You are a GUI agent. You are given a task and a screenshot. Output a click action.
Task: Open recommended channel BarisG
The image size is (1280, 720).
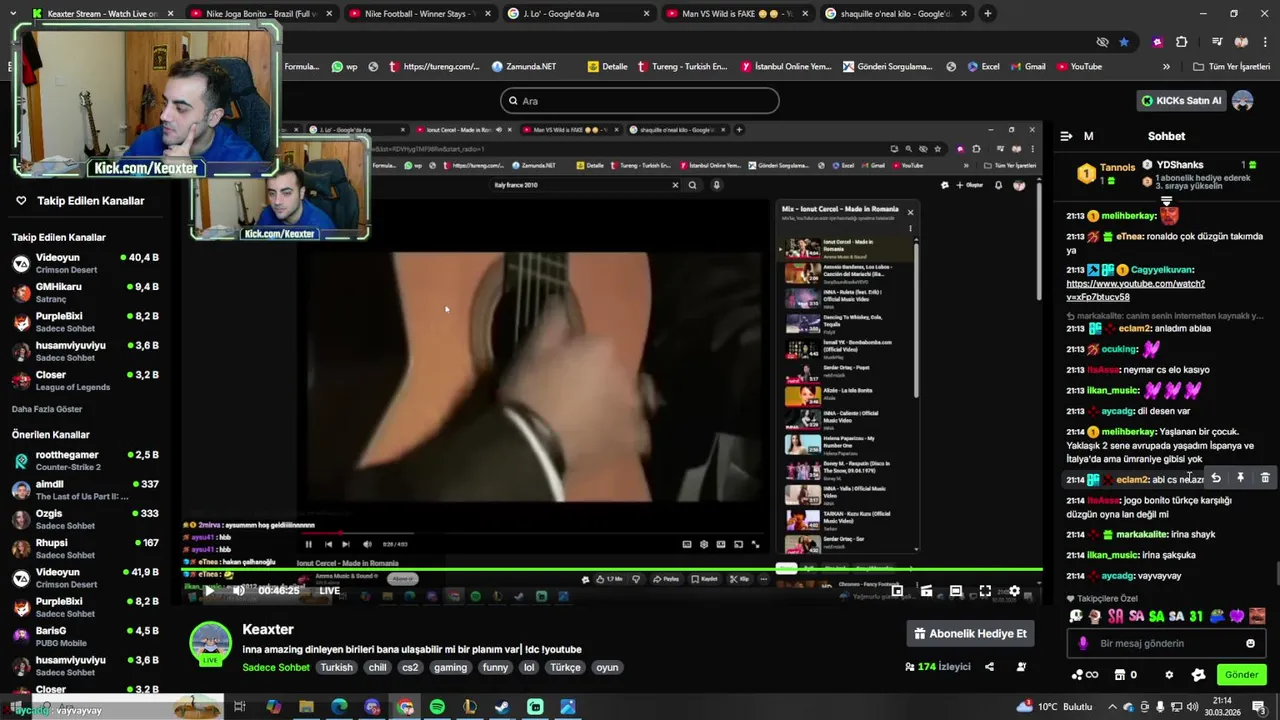[x=86, y=637]
